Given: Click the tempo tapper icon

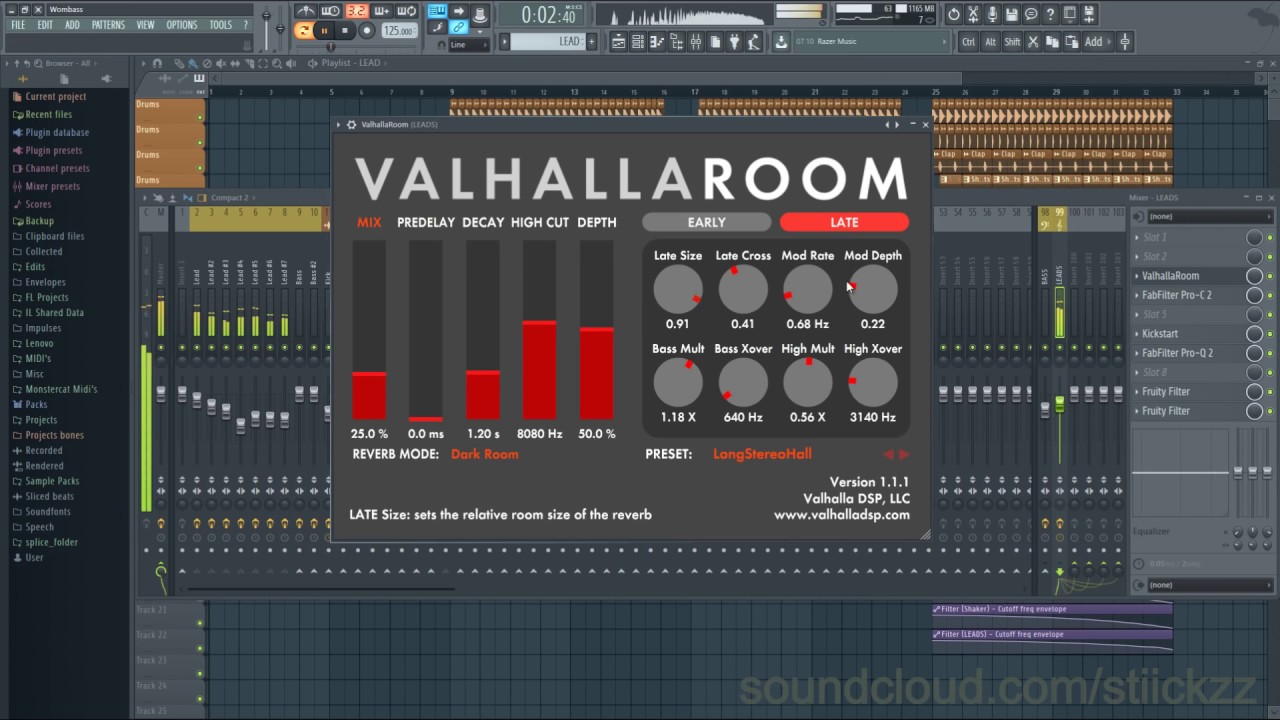Looking at the screenshot, I should pos(753,41).
